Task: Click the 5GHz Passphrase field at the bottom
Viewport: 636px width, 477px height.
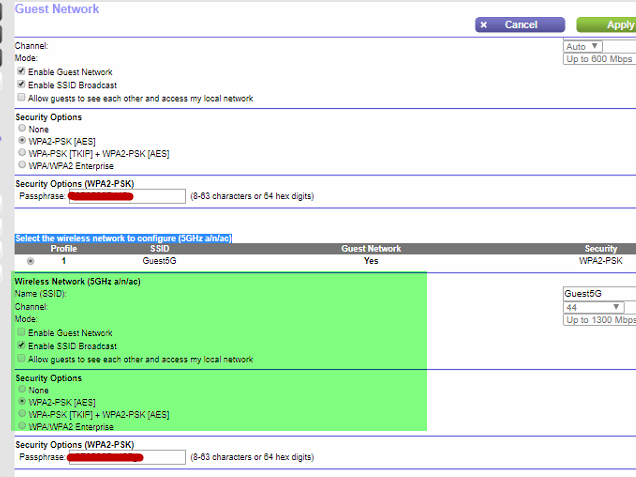Action: pyautogui.click(x=126, y=457)
